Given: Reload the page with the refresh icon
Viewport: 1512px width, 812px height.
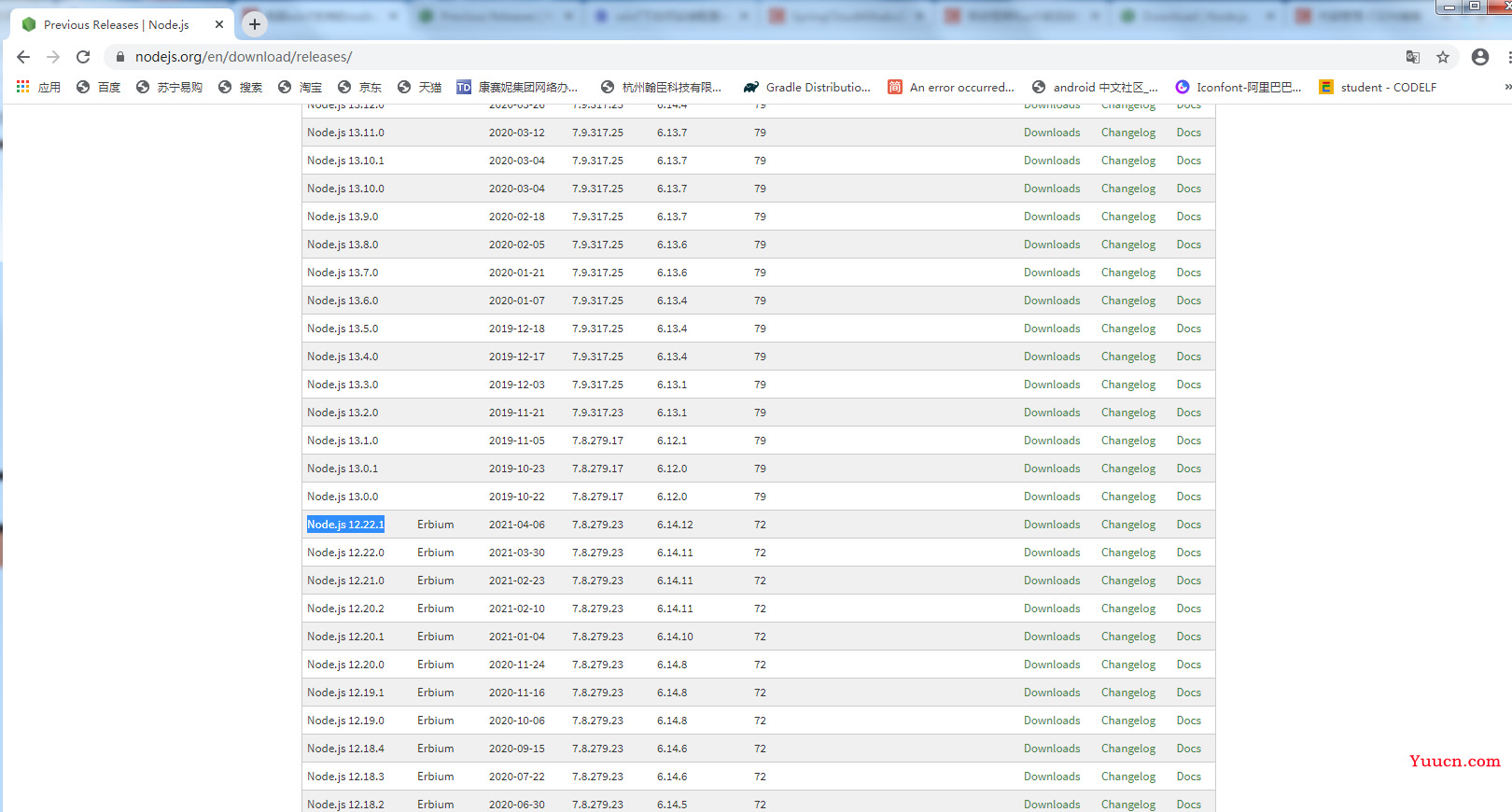Looking at the screenshot, I should click(83, 57).
